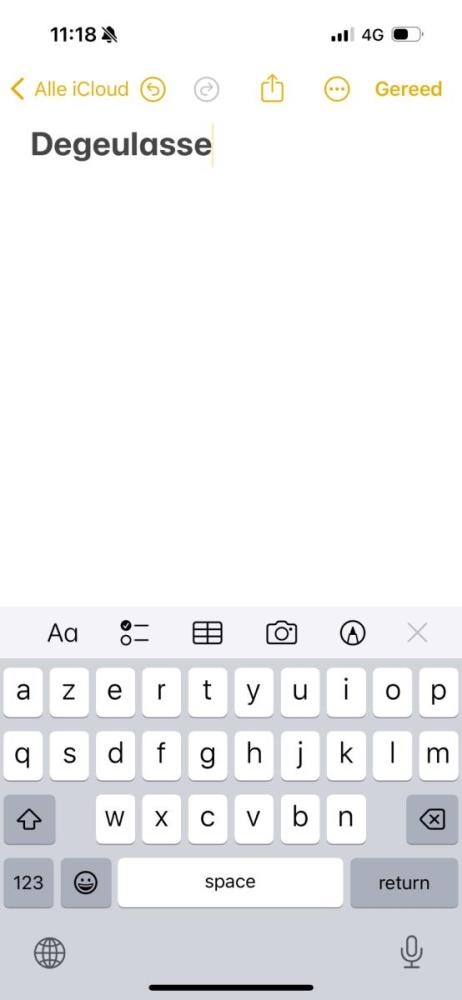Viewport: 462px width, 1000px height.
Task: Switch keyboard language with globe icon
Action: [49, 953]
